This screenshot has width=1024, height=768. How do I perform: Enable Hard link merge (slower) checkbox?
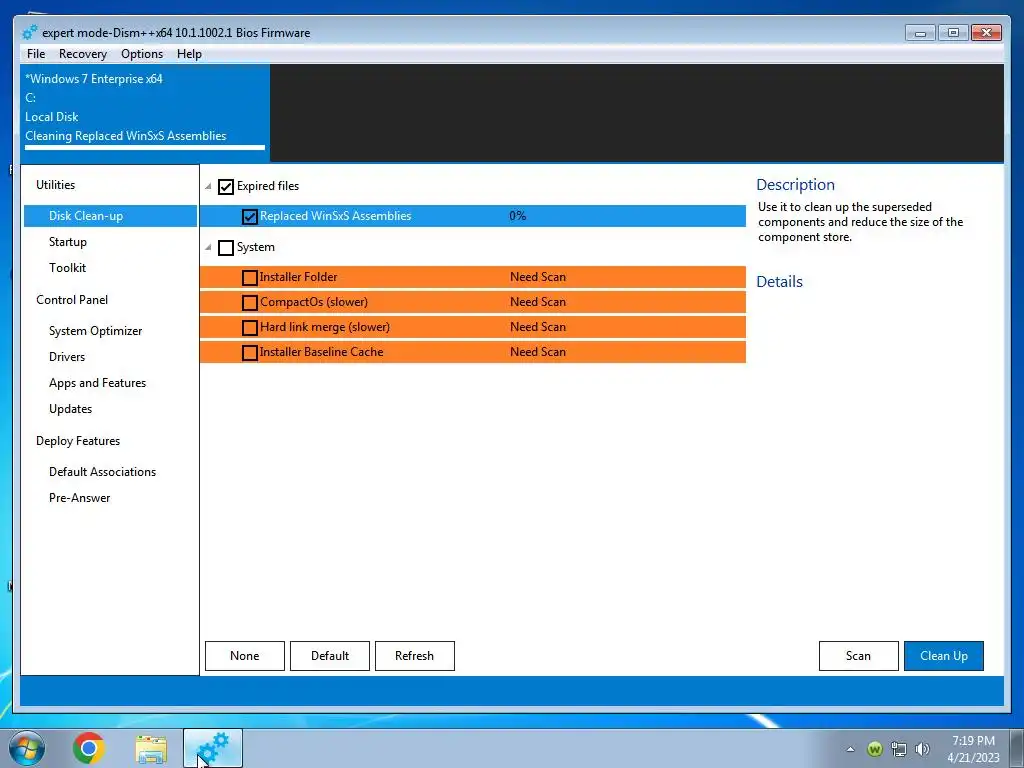(x=249, y=327)
